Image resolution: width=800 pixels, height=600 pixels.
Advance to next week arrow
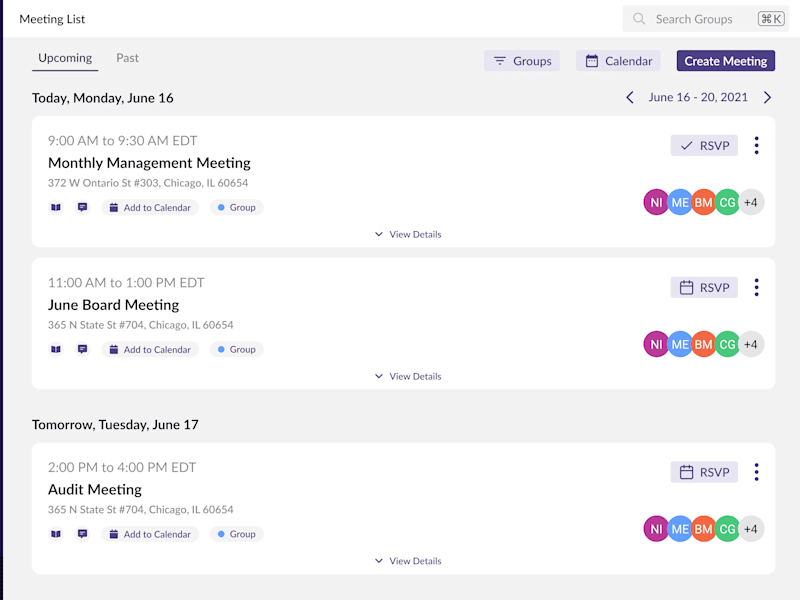[x=767, y=97]
